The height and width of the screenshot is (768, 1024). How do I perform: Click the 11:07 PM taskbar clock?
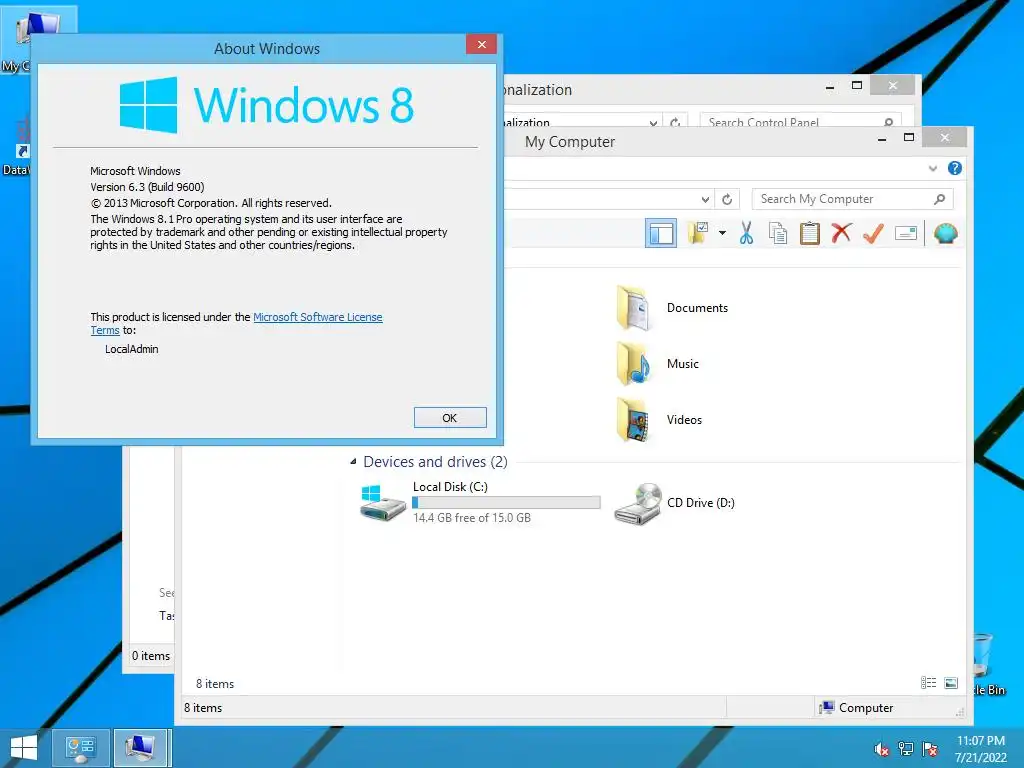981,741
